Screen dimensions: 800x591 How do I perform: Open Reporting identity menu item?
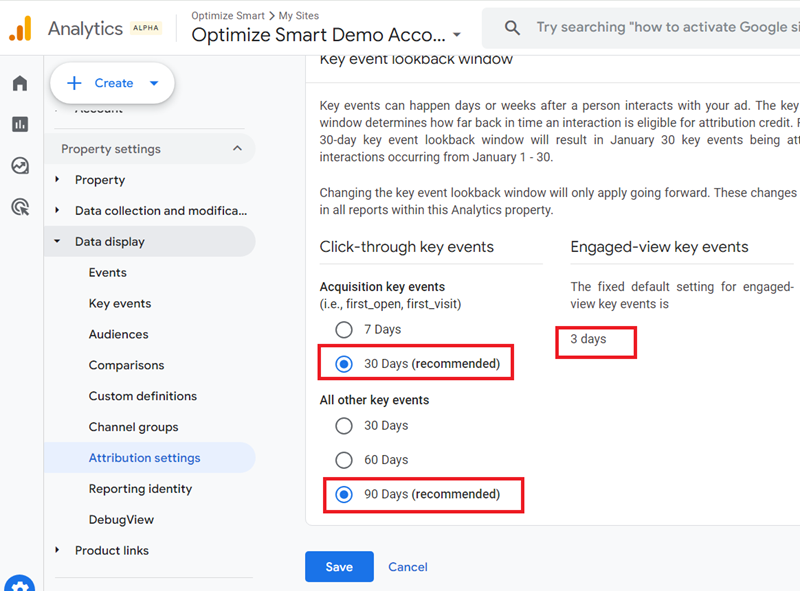[140, 489]
